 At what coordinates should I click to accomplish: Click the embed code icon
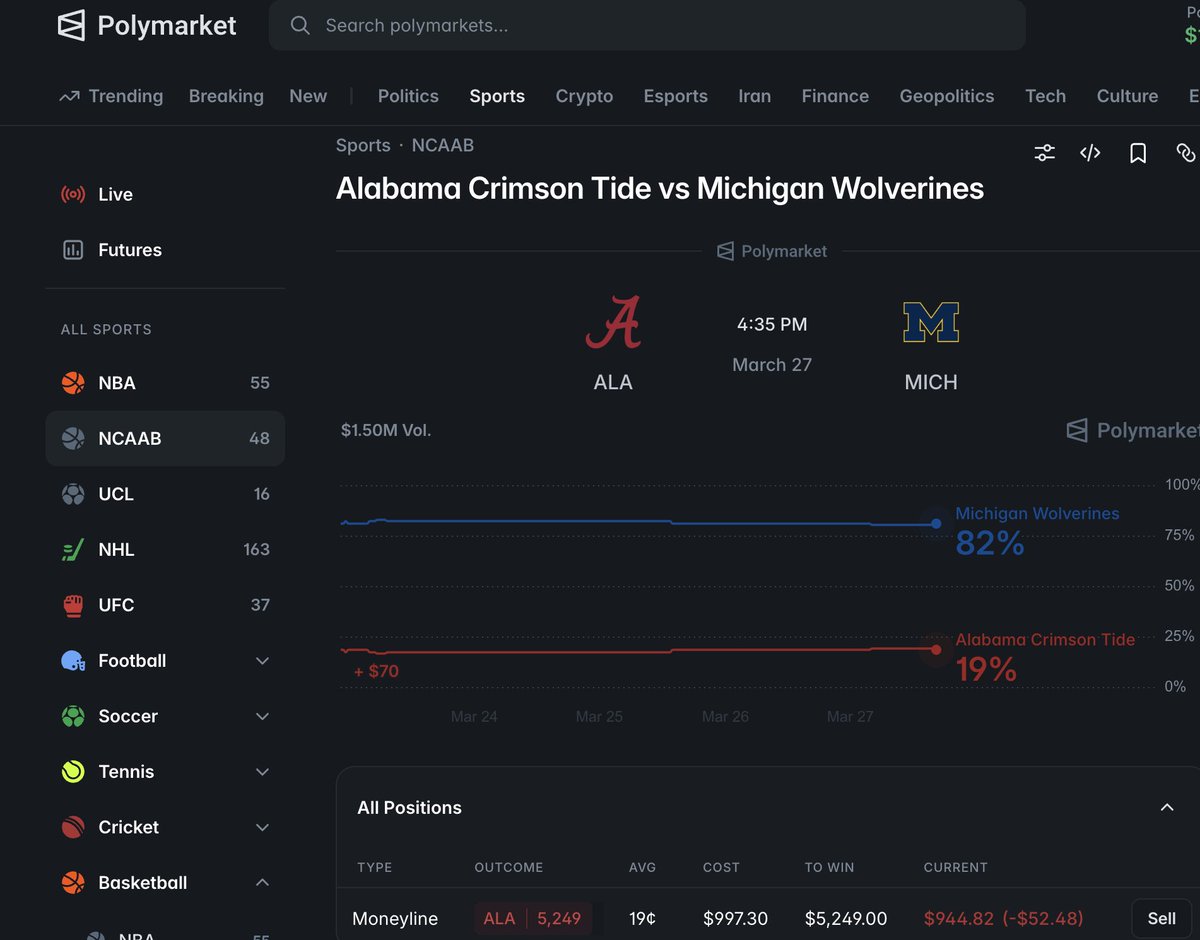coord(1091,153)
